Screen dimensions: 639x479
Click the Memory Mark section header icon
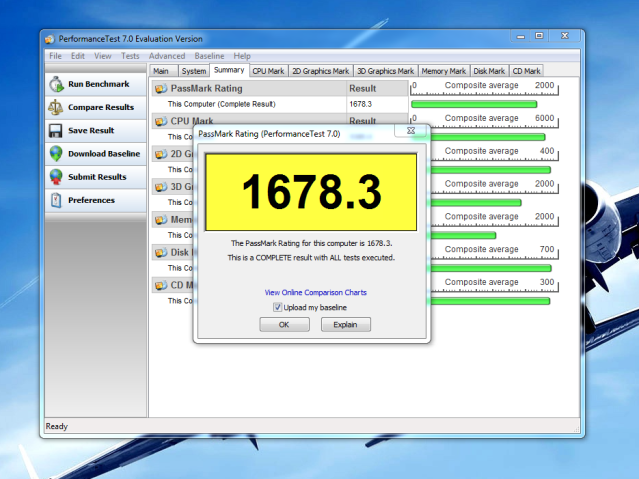[x=161, y=220]
